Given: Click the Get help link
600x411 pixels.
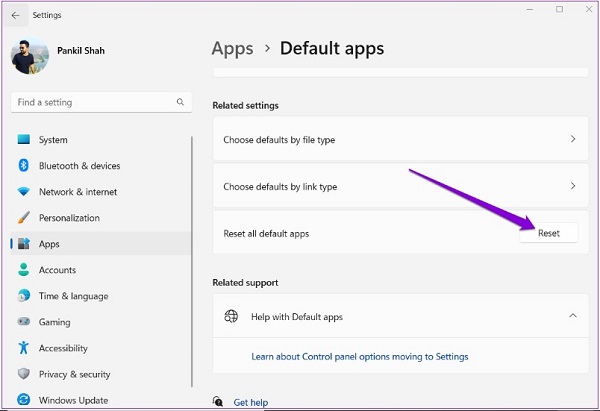Looking at the screenshot, I should pyautogui.click(x=251, y=402).
